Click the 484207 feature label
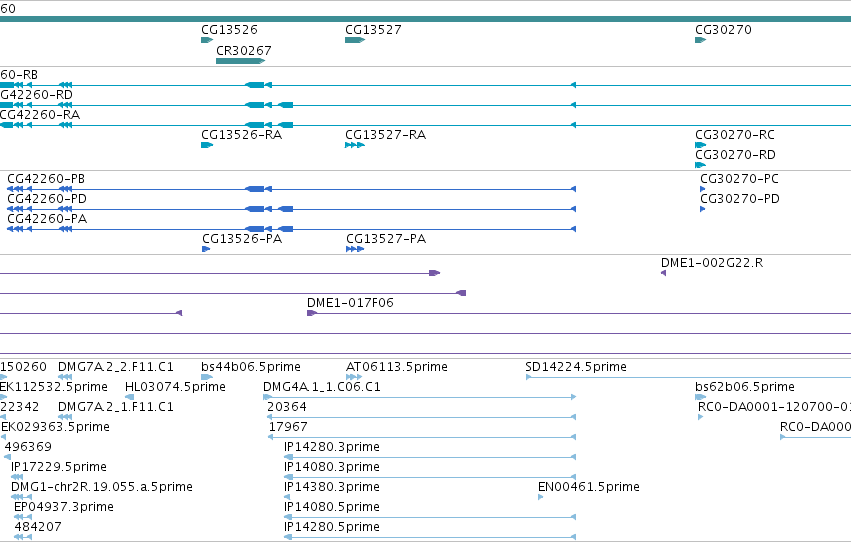The width and height of the screenshot is (851, 542). point(38,527)
